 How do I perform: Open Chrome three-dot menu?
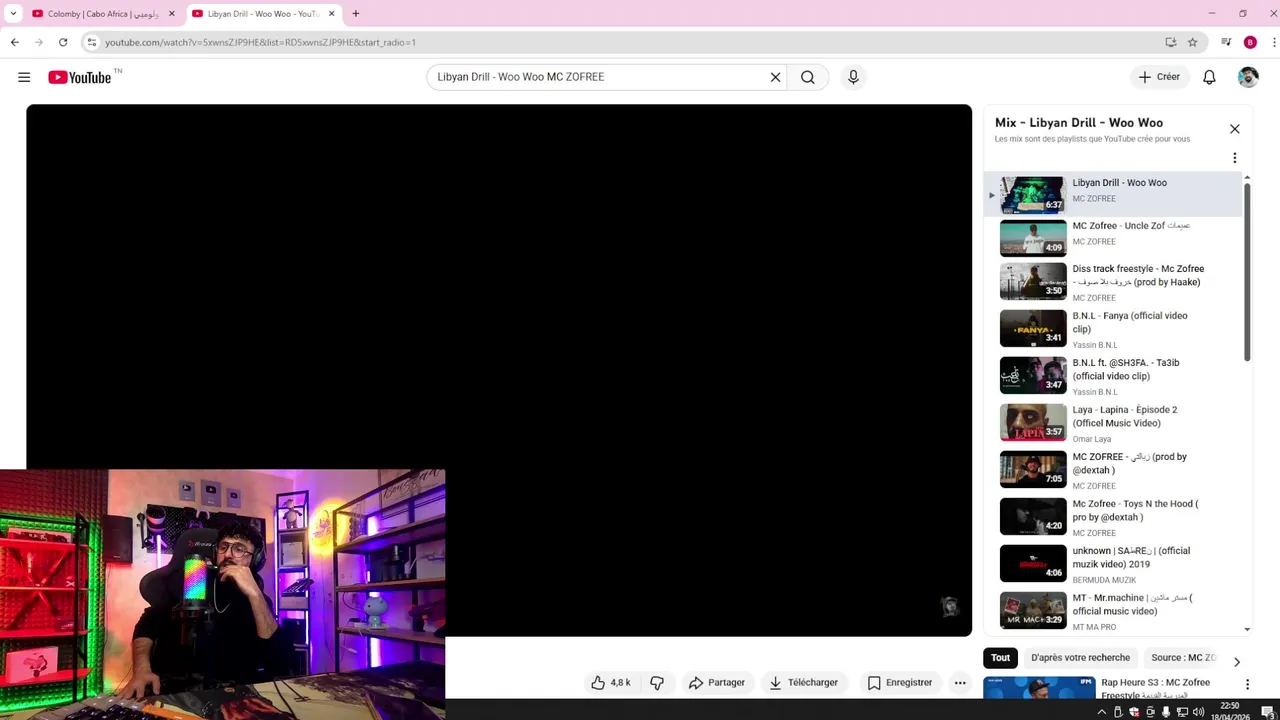coord(1274,42)
